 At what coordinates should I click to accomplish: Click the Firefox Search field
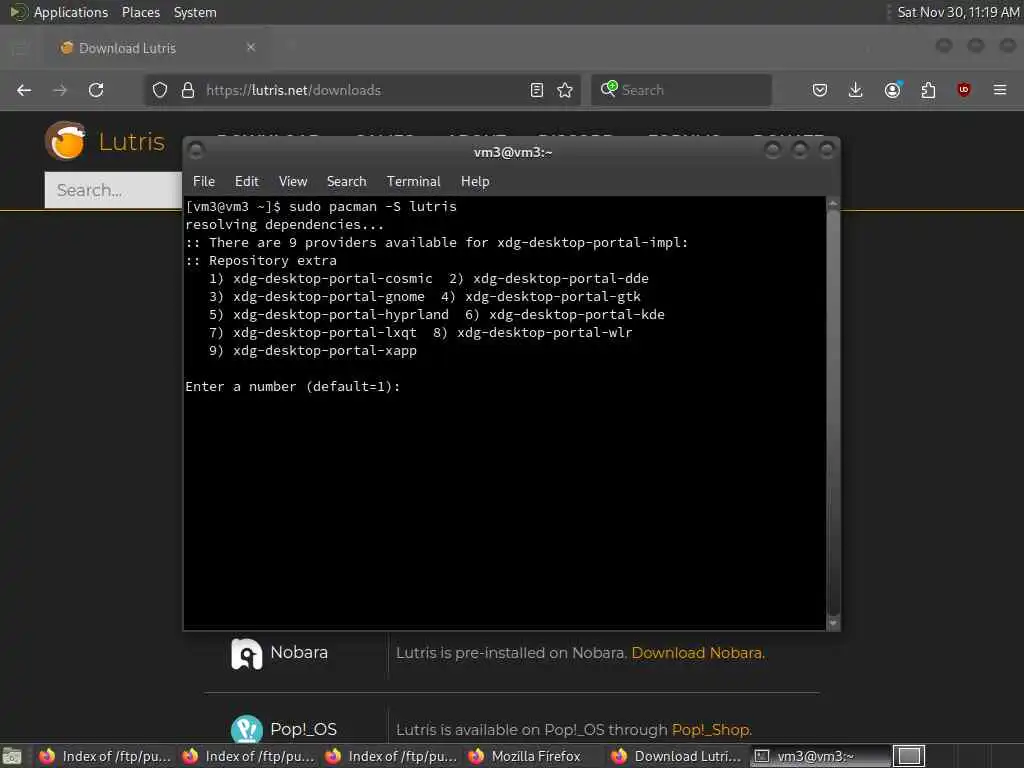click(x=680, y=90)
